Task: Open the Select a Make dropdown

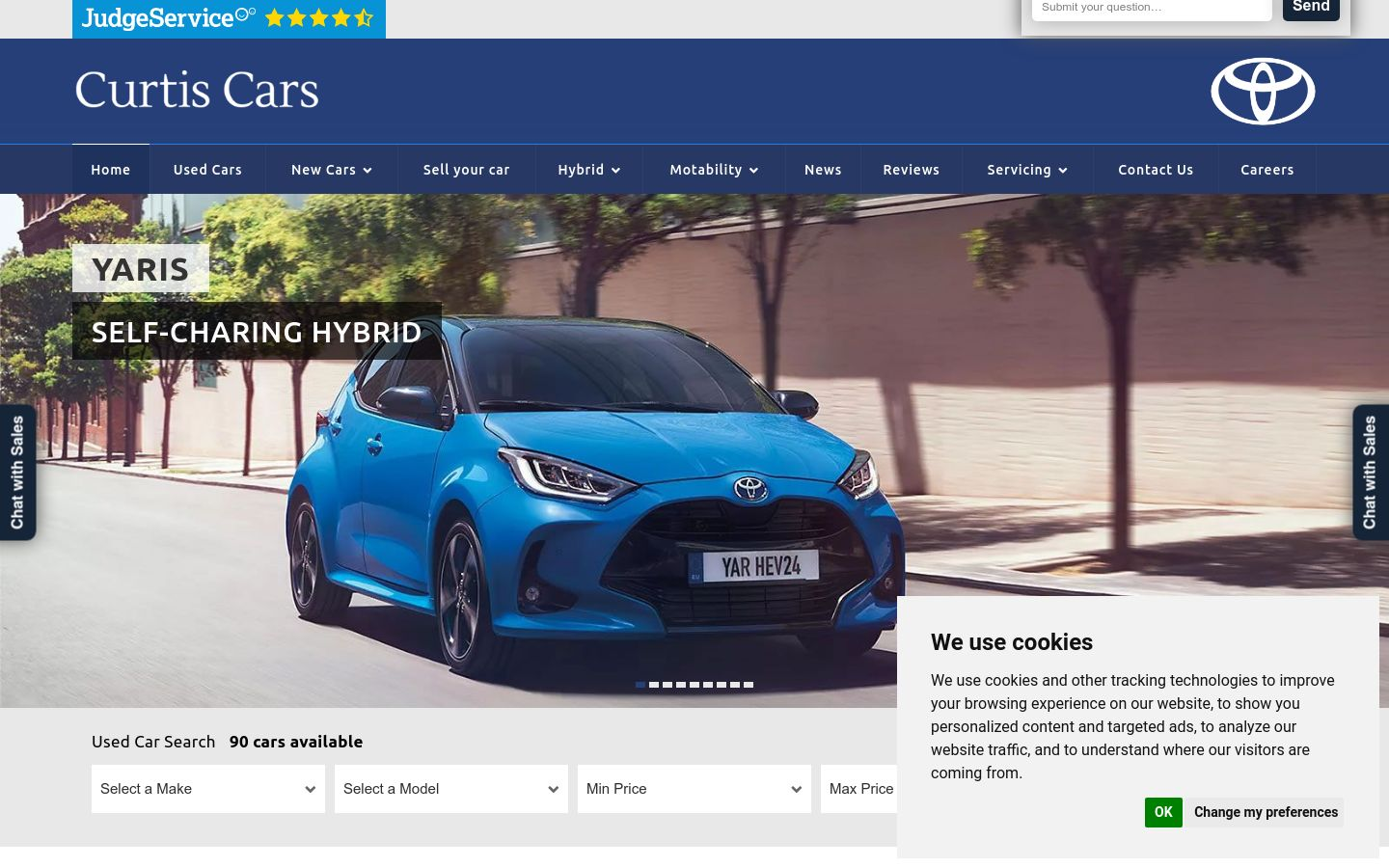Action: pos(208,789)
